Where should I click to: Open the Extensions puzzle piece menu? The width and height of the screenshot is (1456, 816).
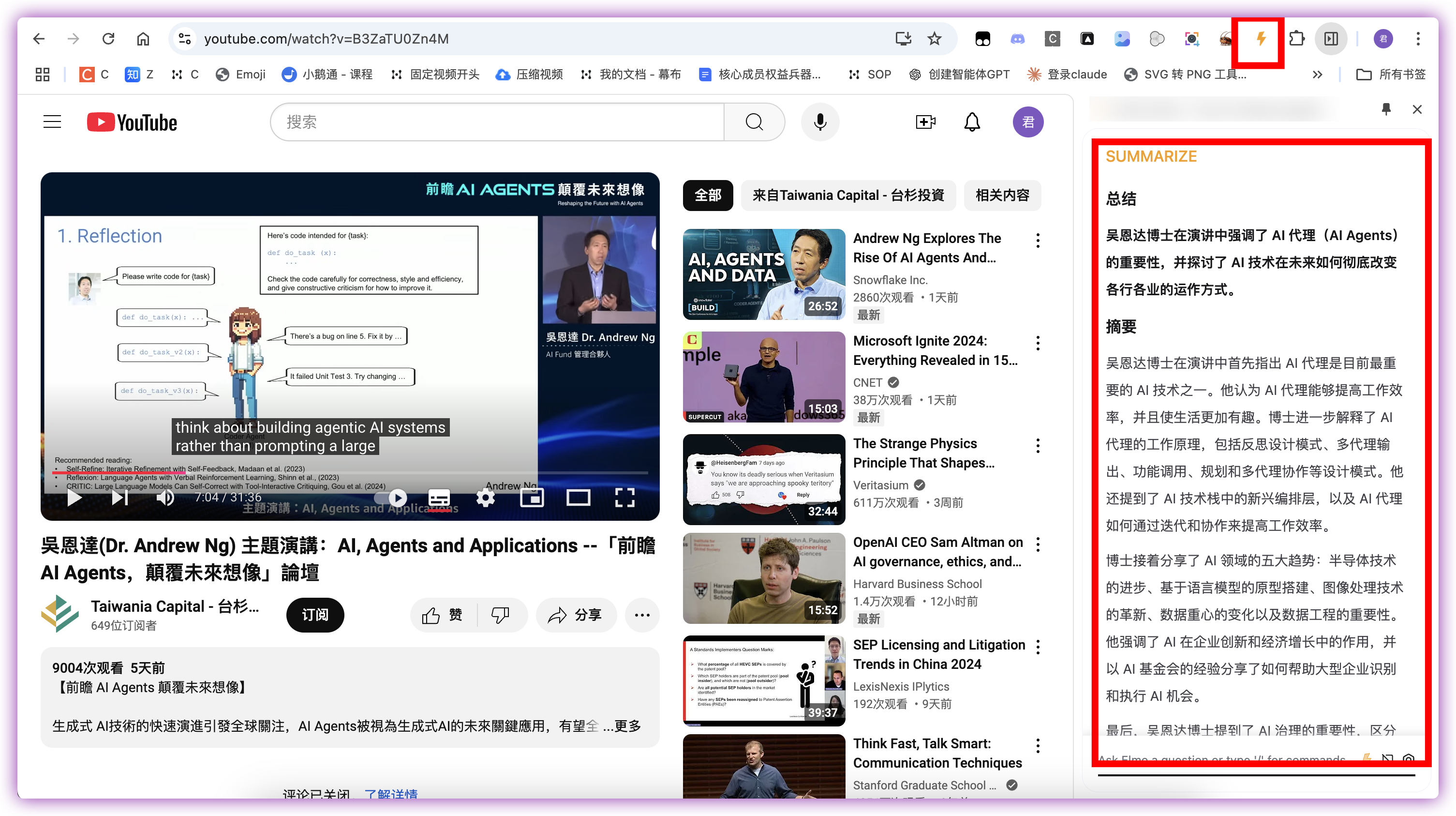coord(1296,38)
